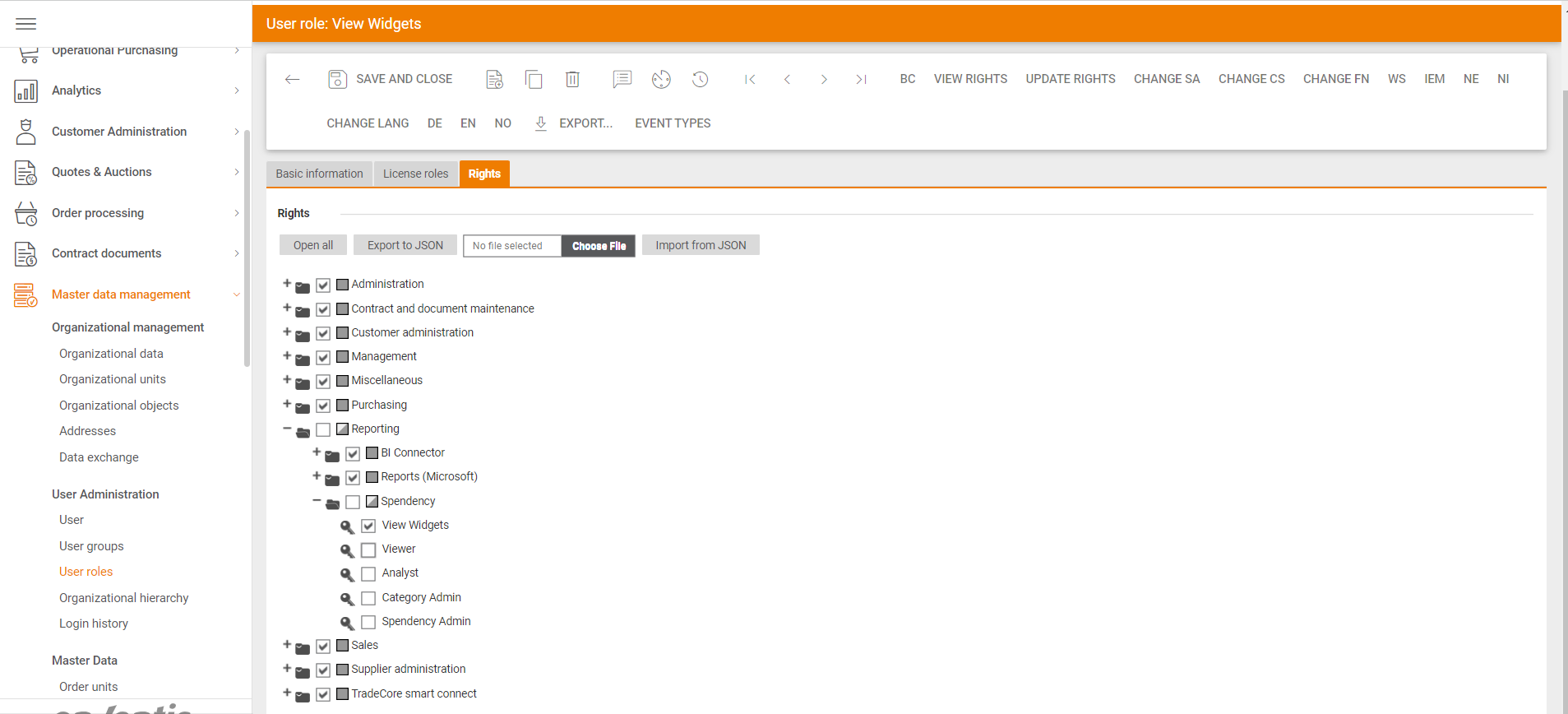The image size is (1568, 714).
Task: Click SAVE AND CLOSE button
Action: (x=391, y=79)
